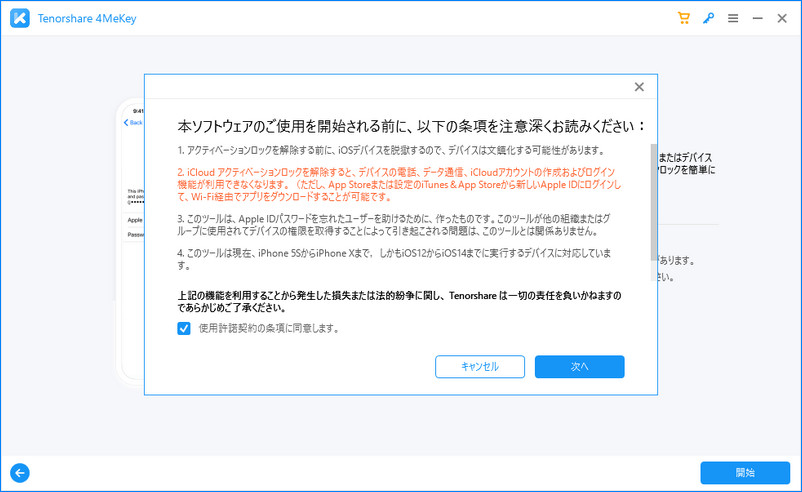The image size is (802, 492).
Task: Open the hamburger menu icon
Action: pyautogui.click(x=733, y=18)
